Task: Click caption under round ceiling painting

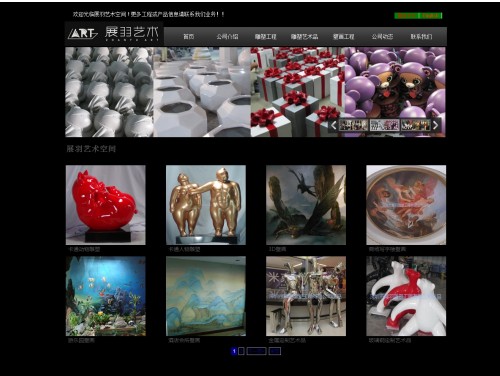Action: 387,249
